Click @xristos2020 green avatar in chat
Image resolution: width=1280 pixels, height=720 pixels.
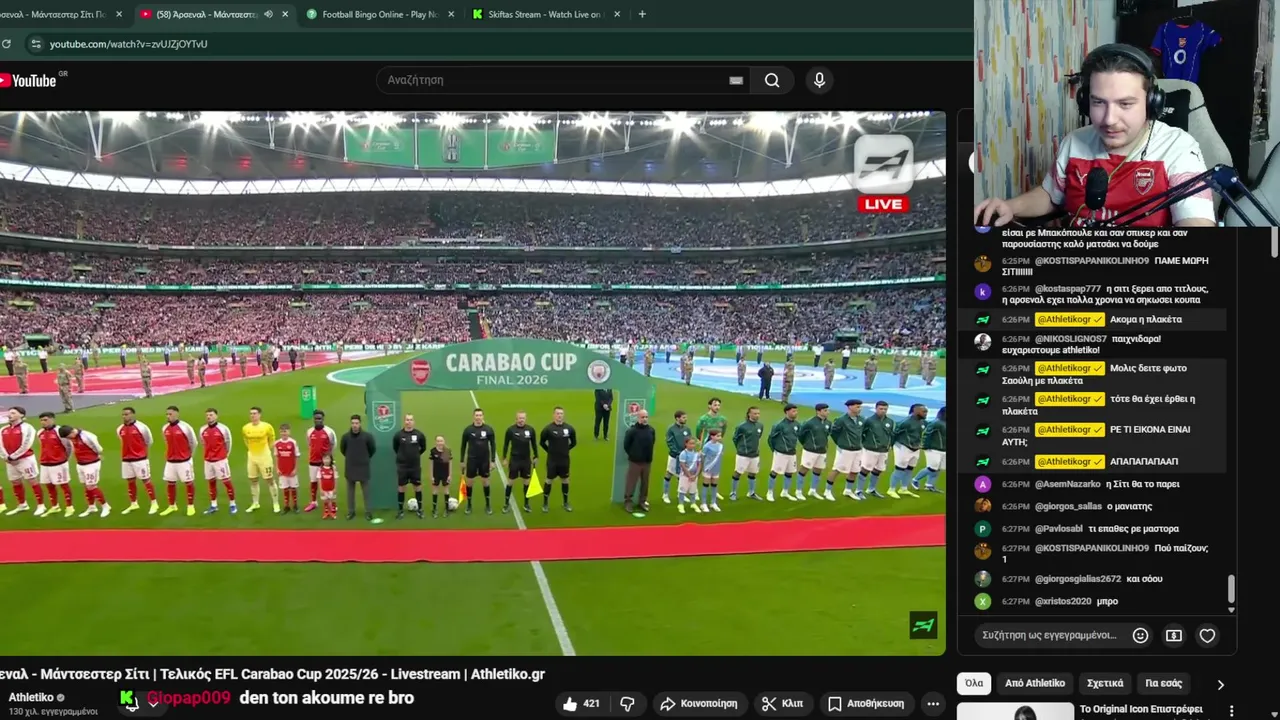point(983,601)
